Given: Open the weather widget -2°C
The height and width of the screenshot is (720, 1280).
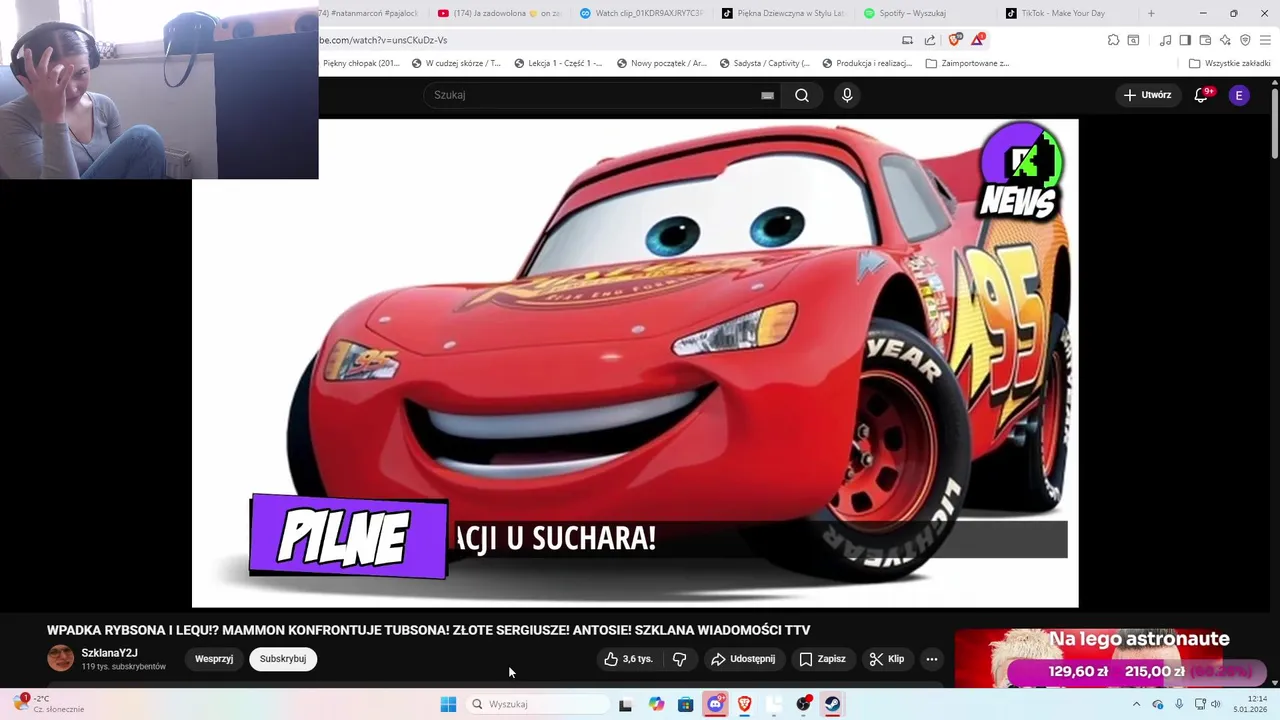Looking at the screenshot, I should [48, 704].
